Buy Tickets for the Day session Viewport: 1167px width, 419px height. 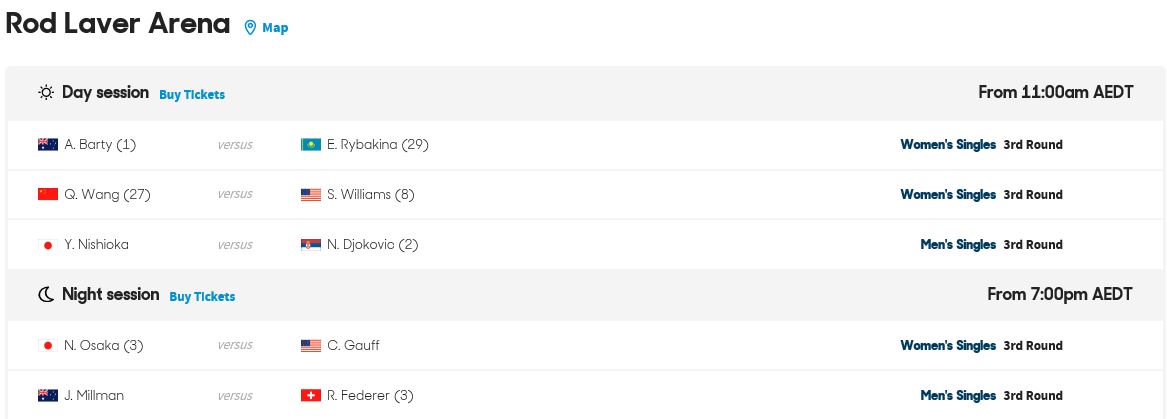192,95
